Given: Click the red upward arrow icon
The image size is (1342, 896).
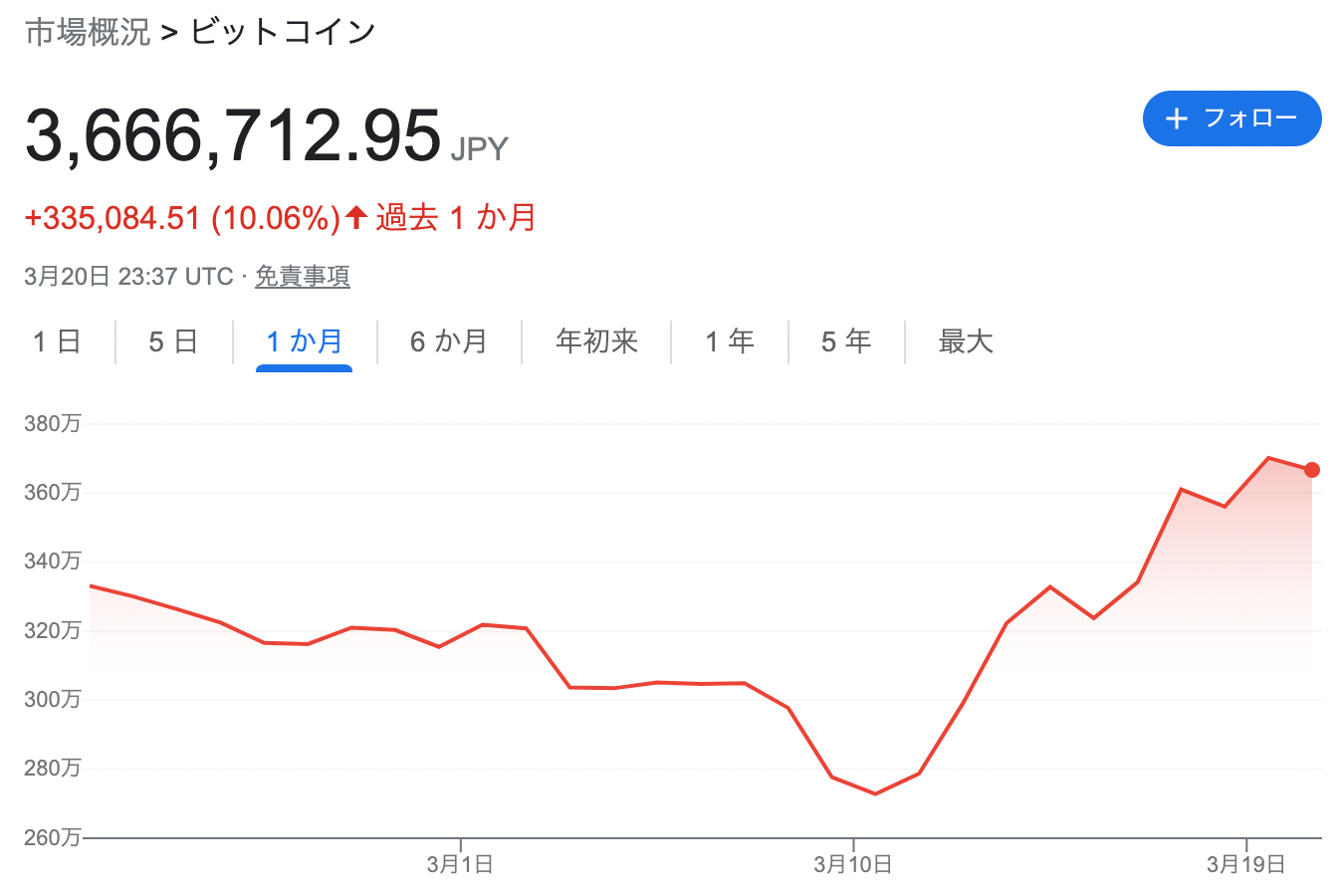Looking at the screenshot, I should [356, 216].
